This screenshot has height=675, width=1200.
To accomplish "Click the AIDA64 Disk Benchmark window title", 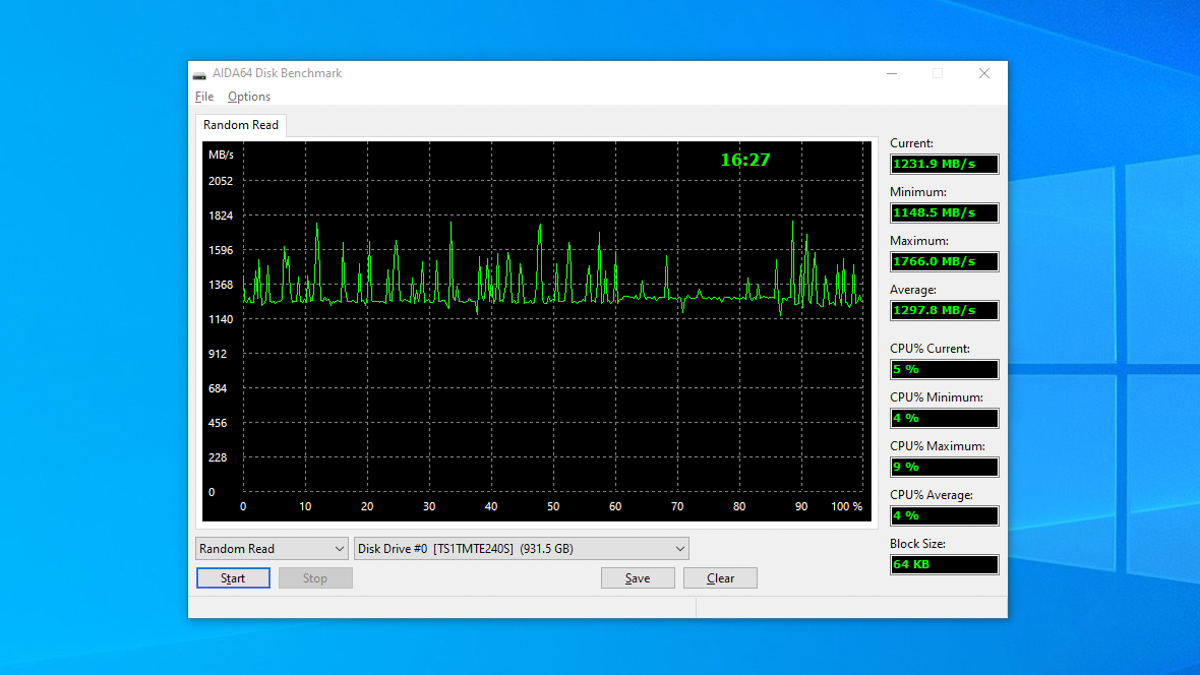I will [x=277, y=74].
